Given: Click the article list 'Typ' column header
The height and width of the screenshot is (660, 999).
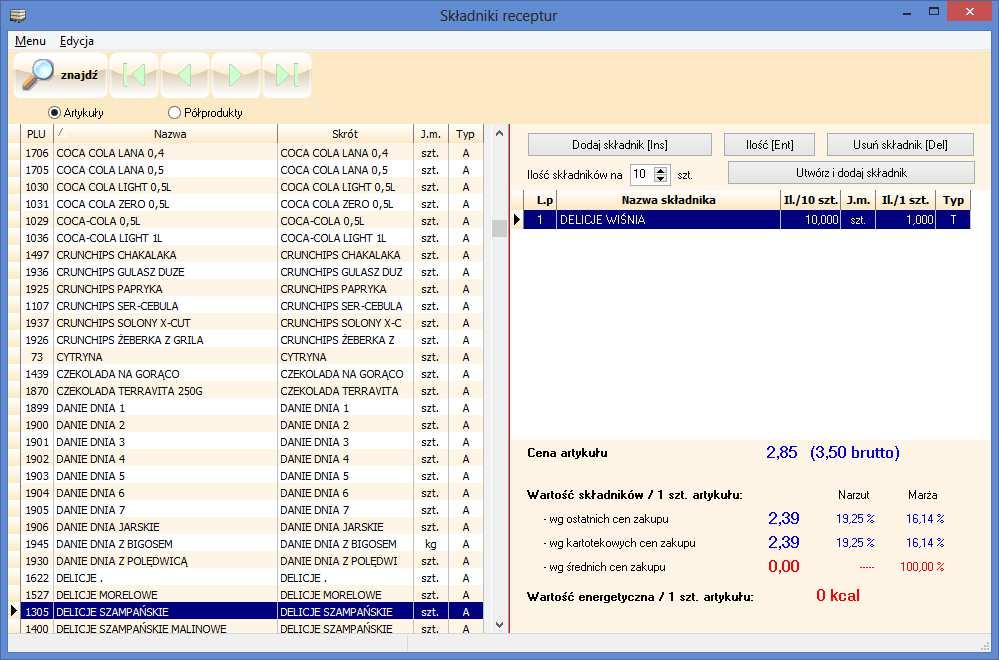Looking at the screenshot, I should pos(466,134).
